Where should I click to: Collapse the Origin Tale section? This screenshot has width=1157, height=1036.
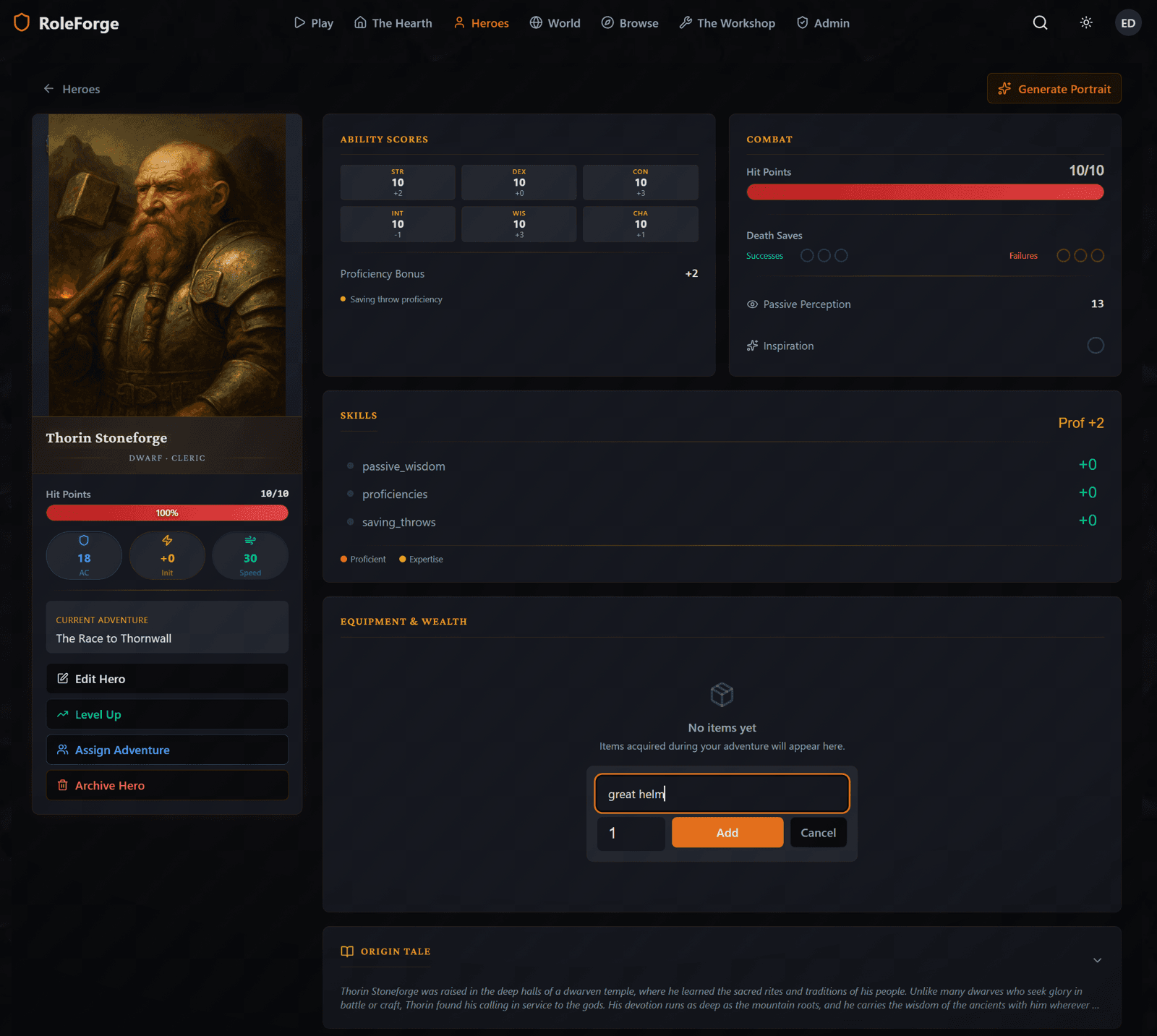coord(1098,959)
